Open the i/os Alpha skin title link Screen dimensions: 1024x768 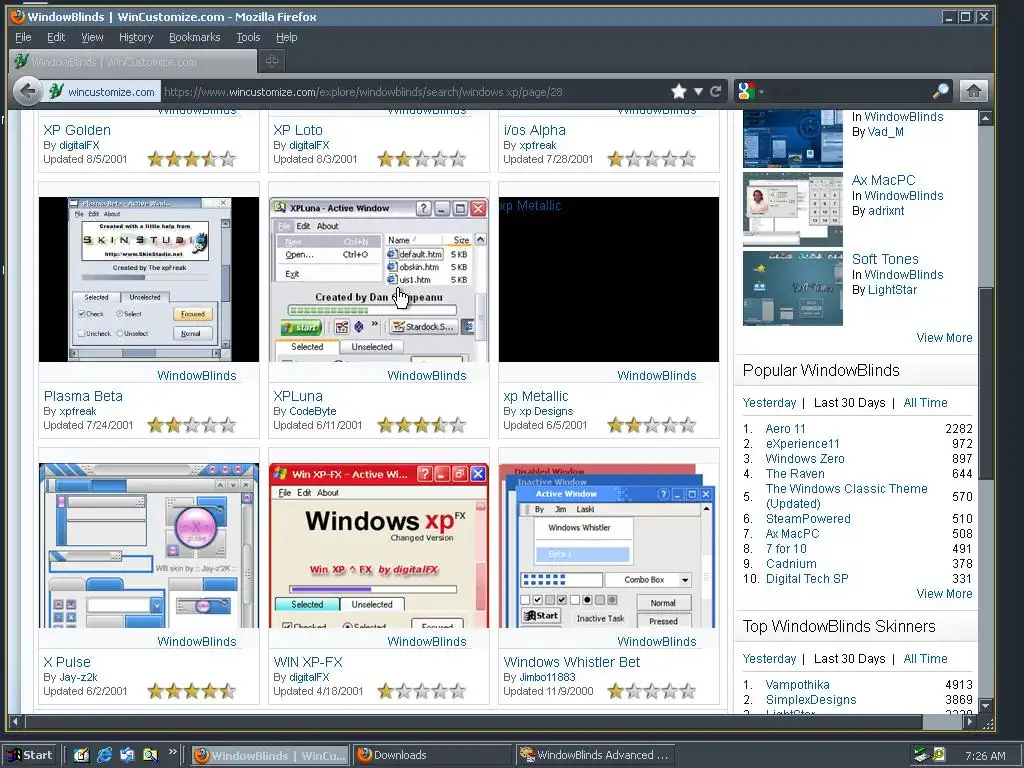(535, 130)
